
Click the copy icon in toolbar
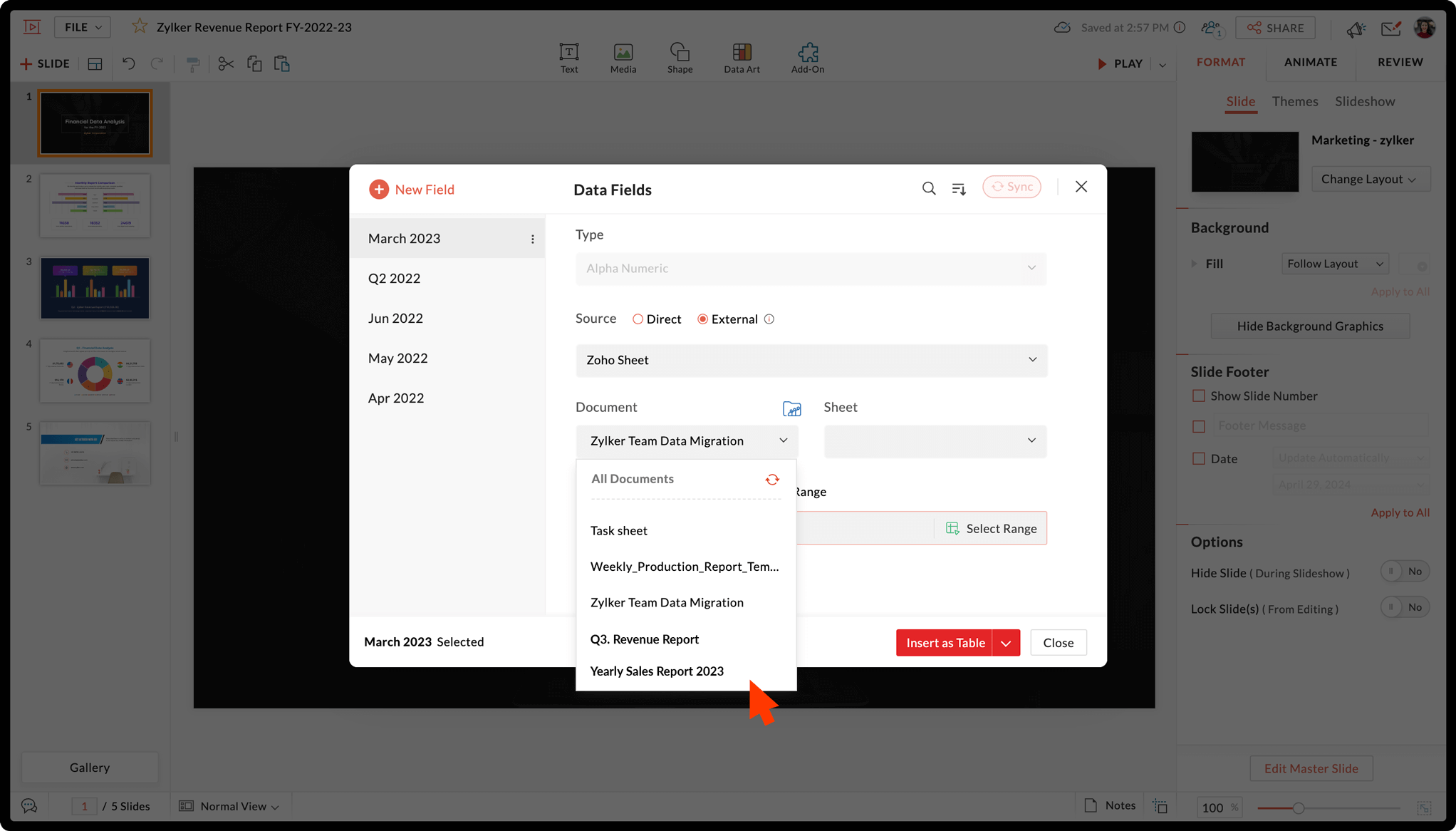point(254,63)
